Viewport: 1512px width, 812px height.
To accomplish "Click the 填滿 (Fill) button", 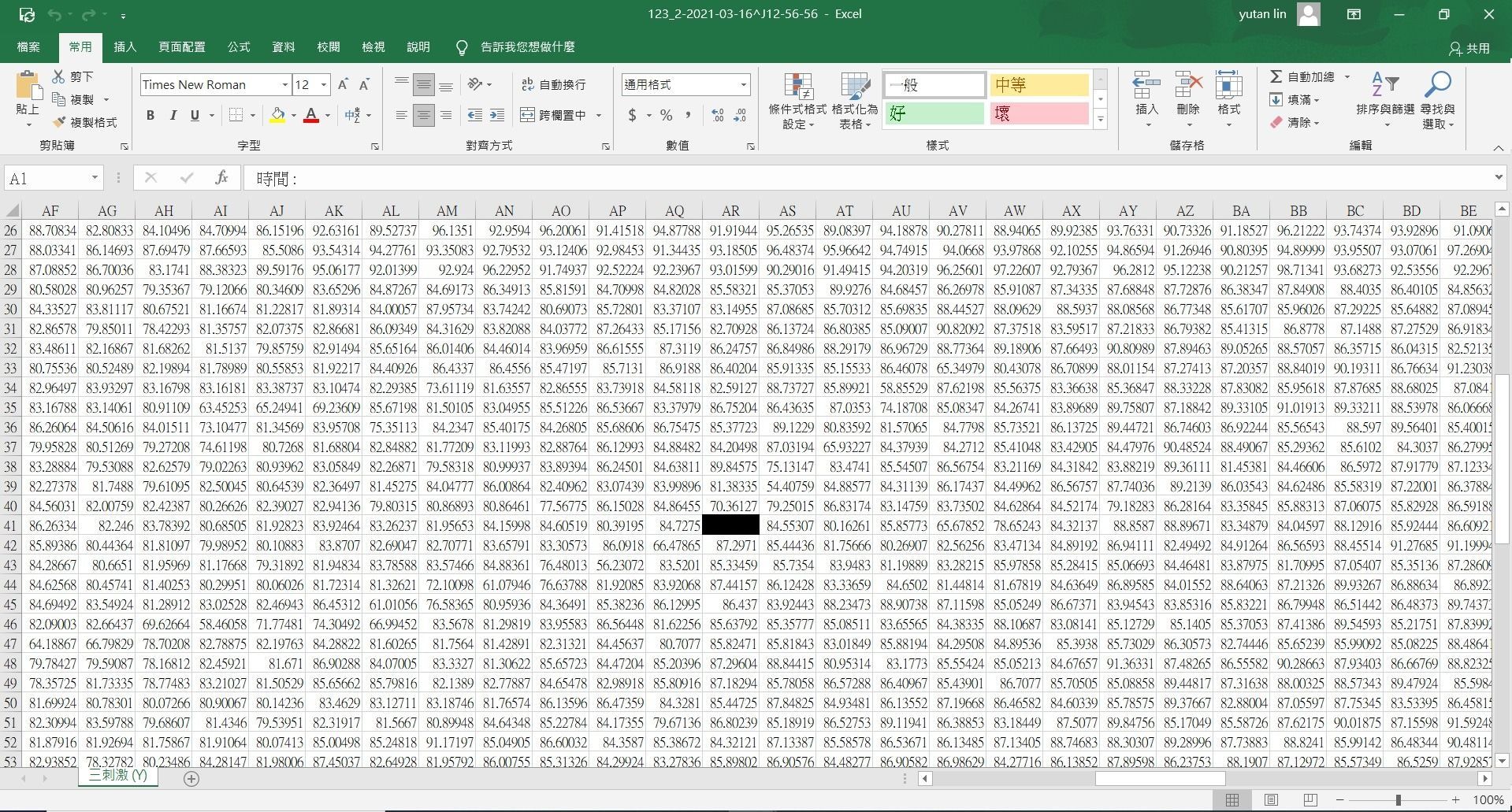I will click(x=1295, y=99).
